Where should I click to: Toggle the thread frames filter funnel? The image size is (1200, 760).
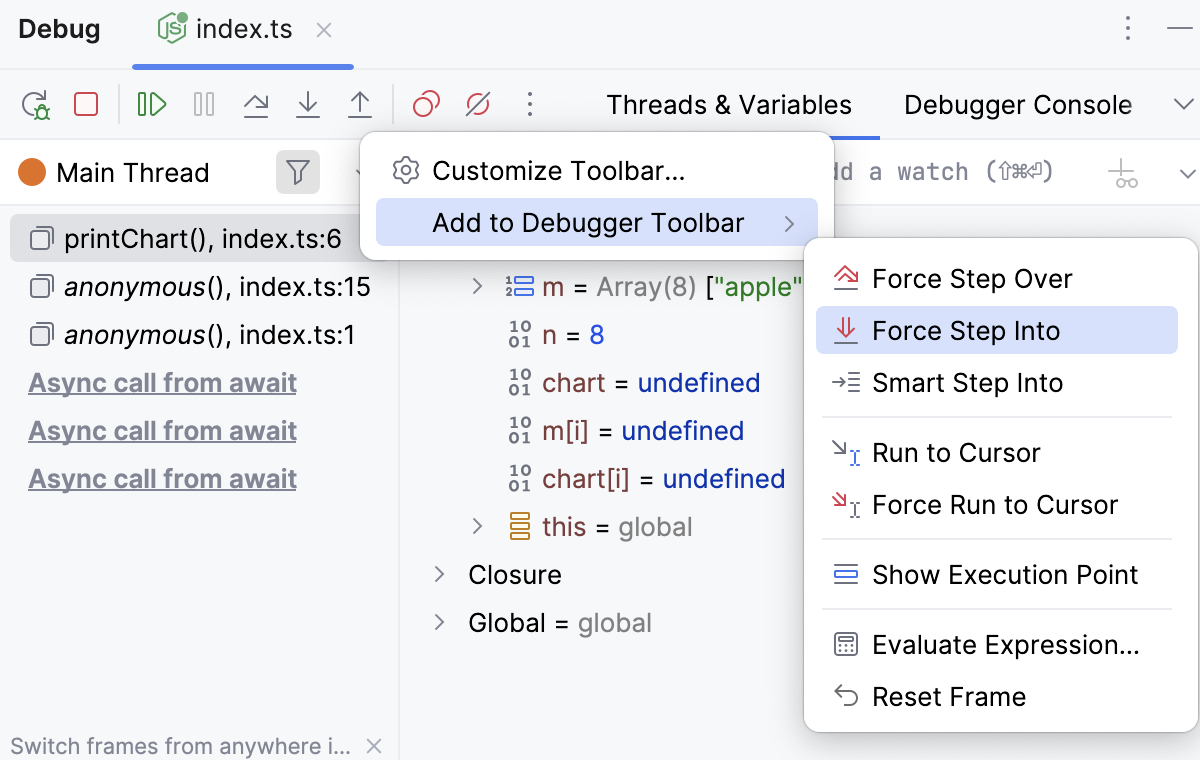pos(297,172)
